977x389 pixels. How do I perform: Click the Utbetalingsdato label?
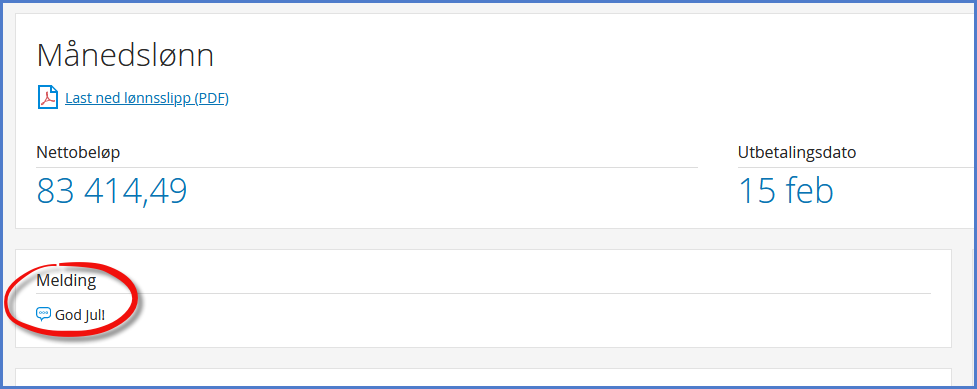click(x=797, y=153)
